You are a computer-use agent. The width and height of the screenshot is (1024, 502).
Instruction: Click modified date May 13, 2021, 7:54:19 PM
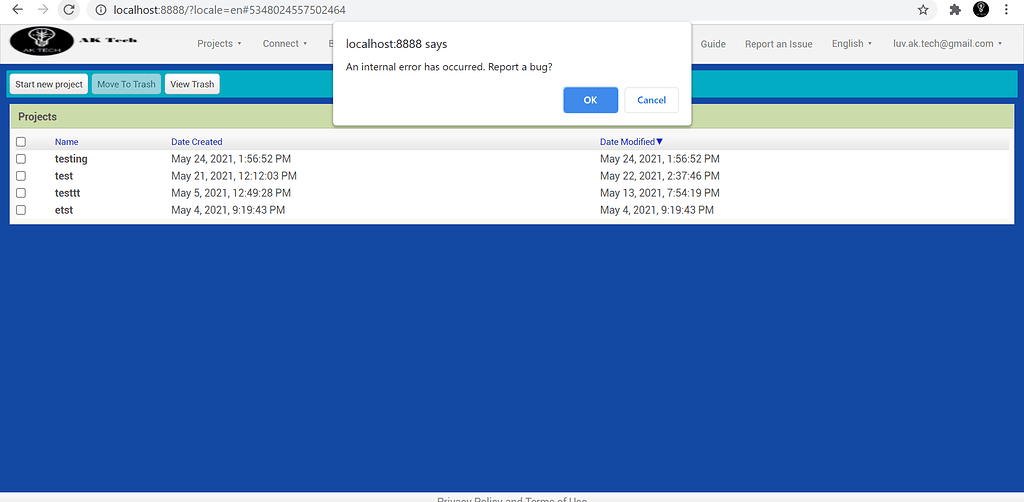pyautogui.click(x=660, y=193)
